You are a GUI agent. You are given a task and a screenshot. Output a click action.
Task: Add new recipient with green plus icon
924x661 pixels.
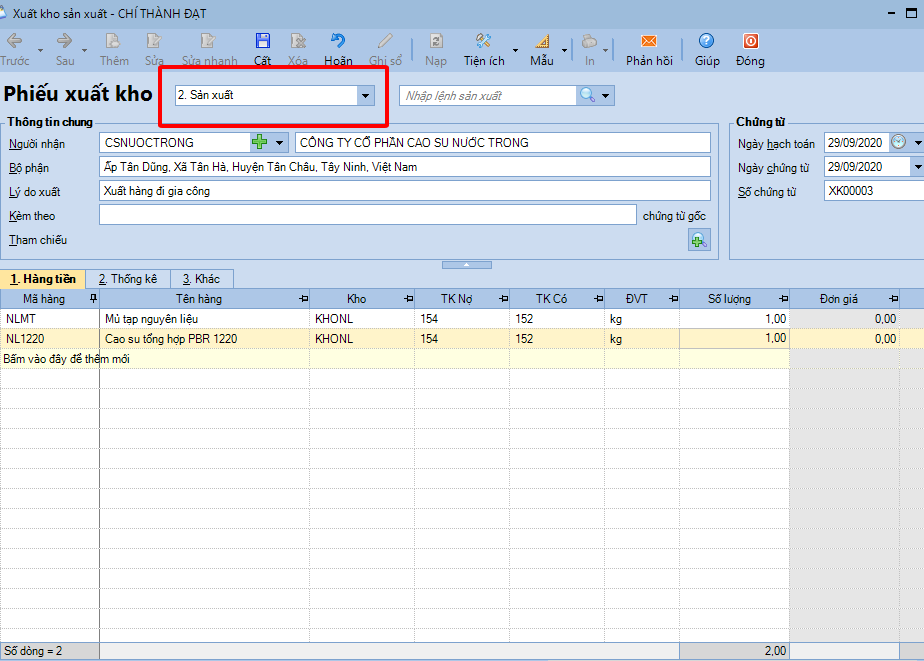[x=259, y=142]
